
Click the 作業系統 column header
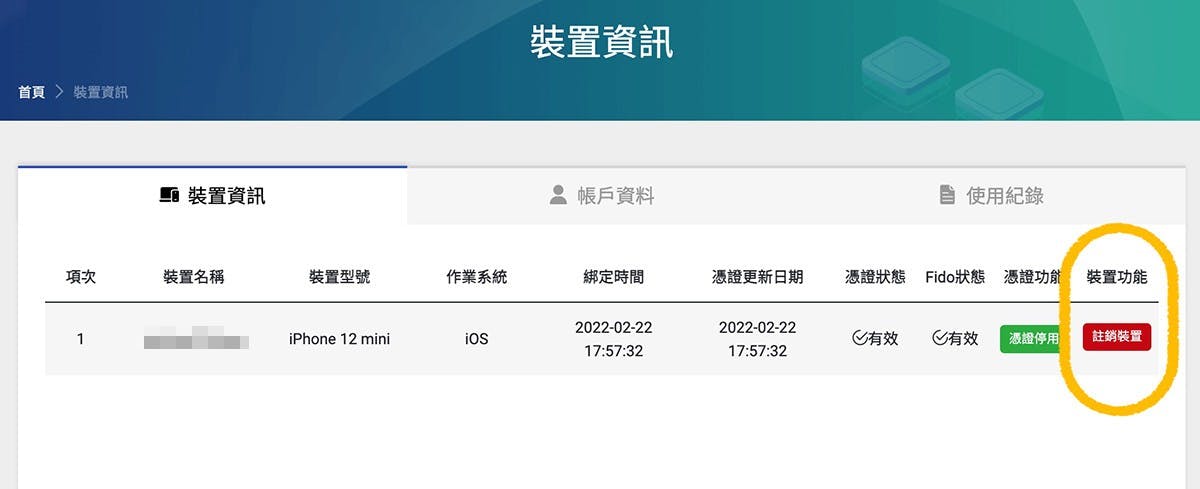[x=477, y=277]
